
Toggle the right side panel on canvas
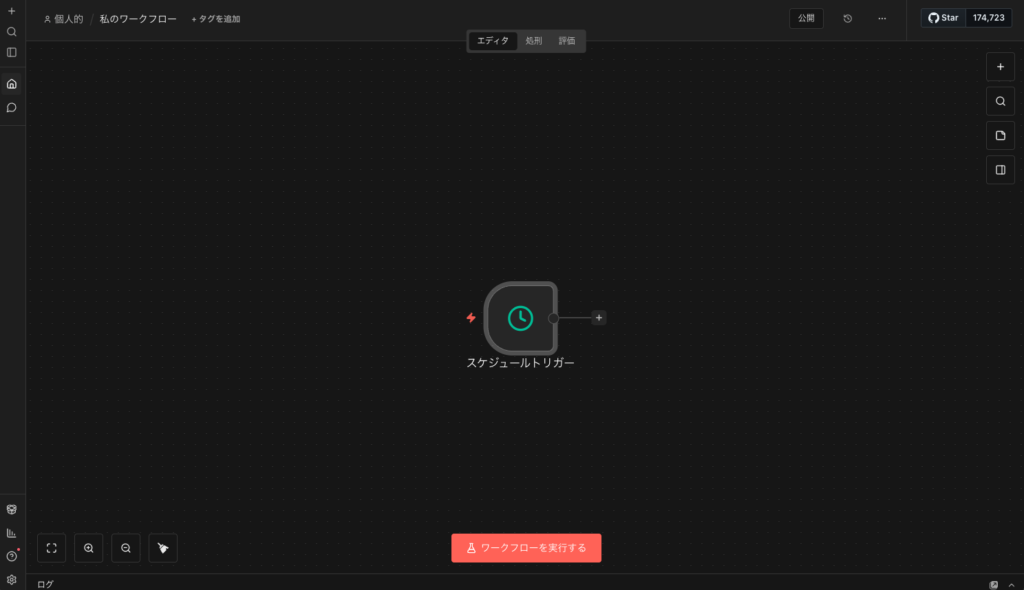[x=1000, y=170]
